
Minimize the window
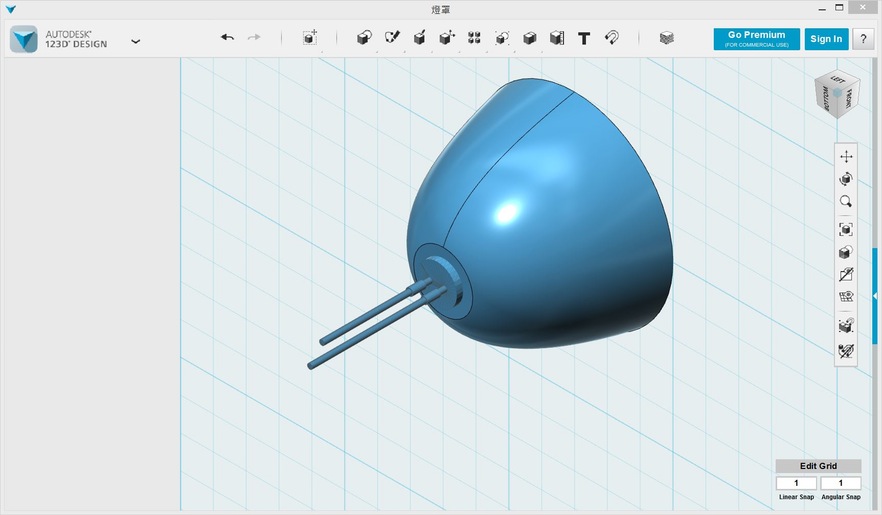[822, 8]
